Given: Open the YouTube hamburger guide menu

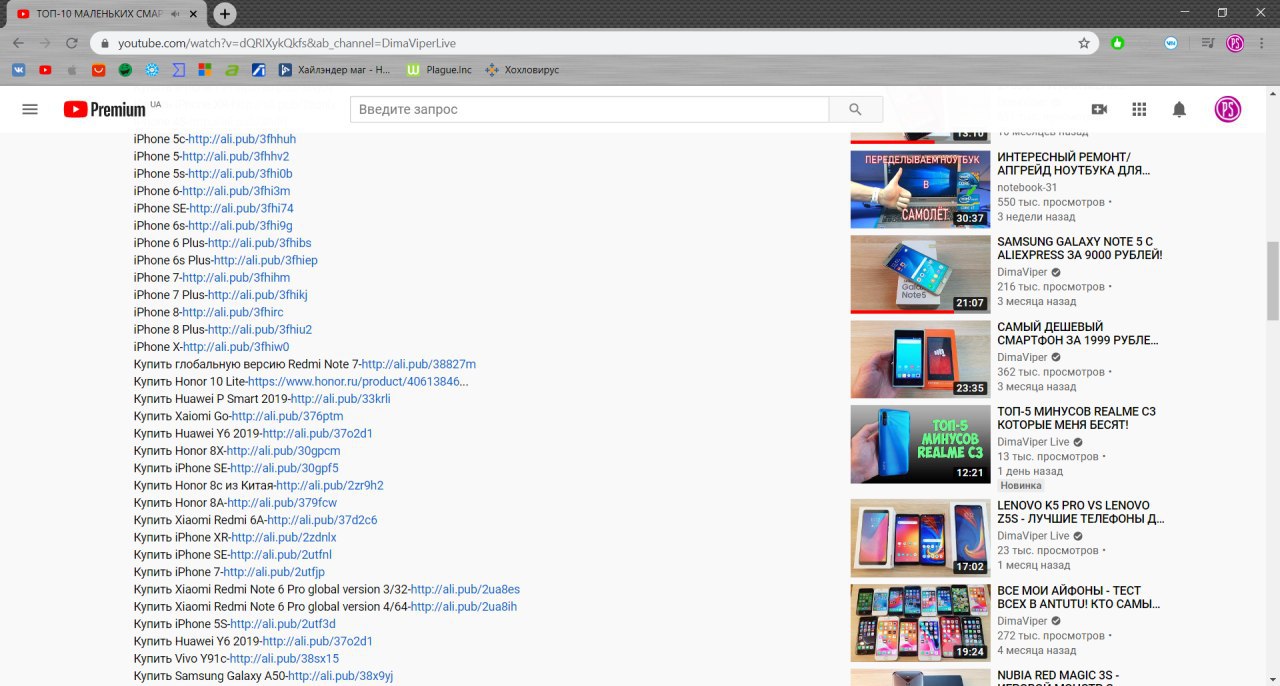Looking at the screenshot, I should pos(30,109).
